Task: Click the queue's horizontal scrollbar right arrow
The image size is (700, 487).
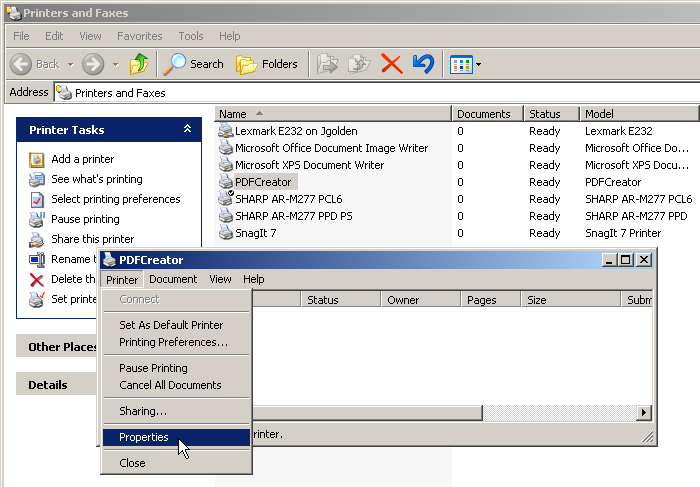Action: [644, 412]
